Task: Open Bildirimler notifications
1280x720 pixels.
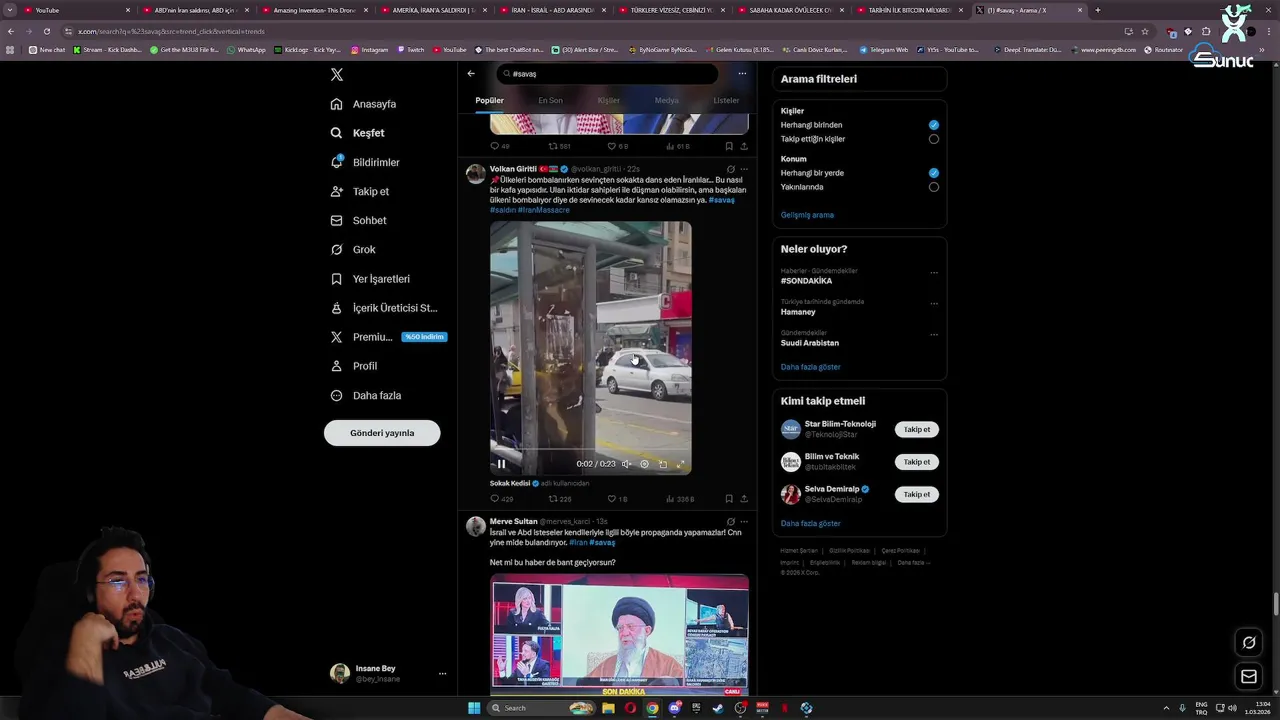Action: click(x=366, y=162)
